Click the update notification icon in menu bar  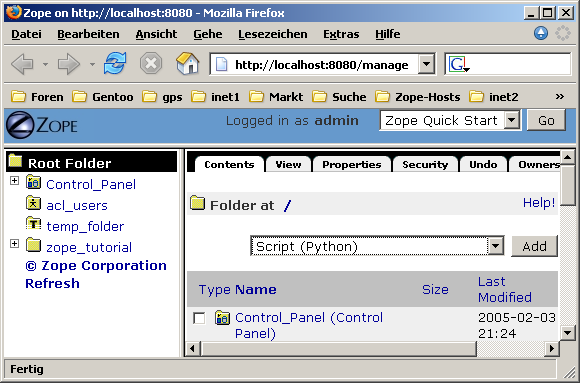(x=541, y=33)
